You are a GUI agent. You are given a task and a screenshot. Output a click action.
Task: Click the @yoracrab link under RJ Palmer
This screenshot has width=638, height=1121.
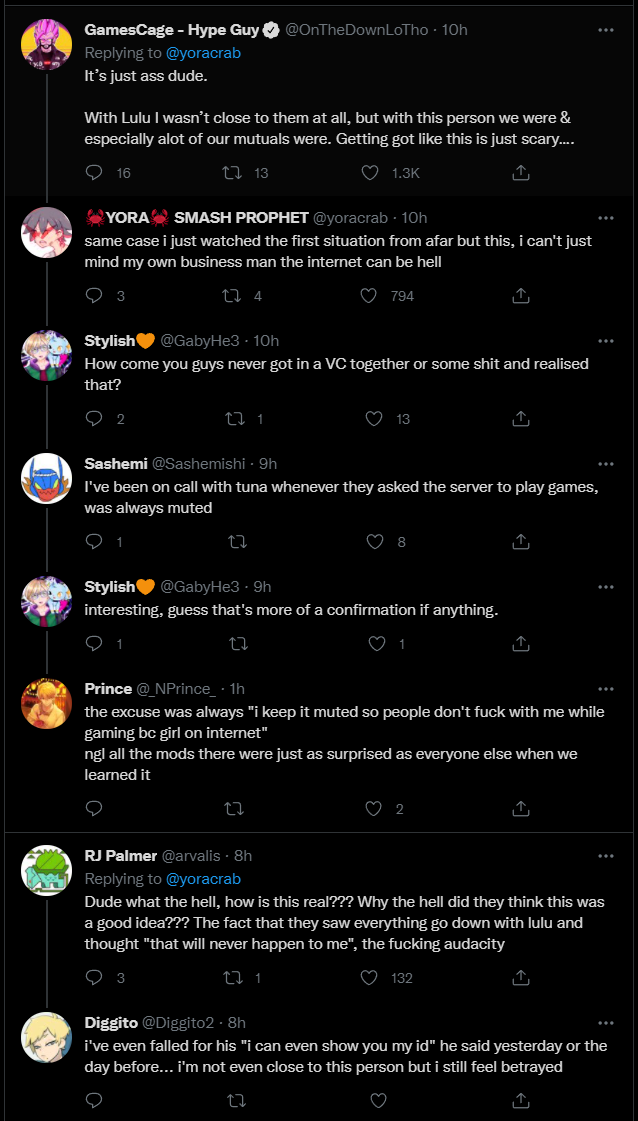203,879
